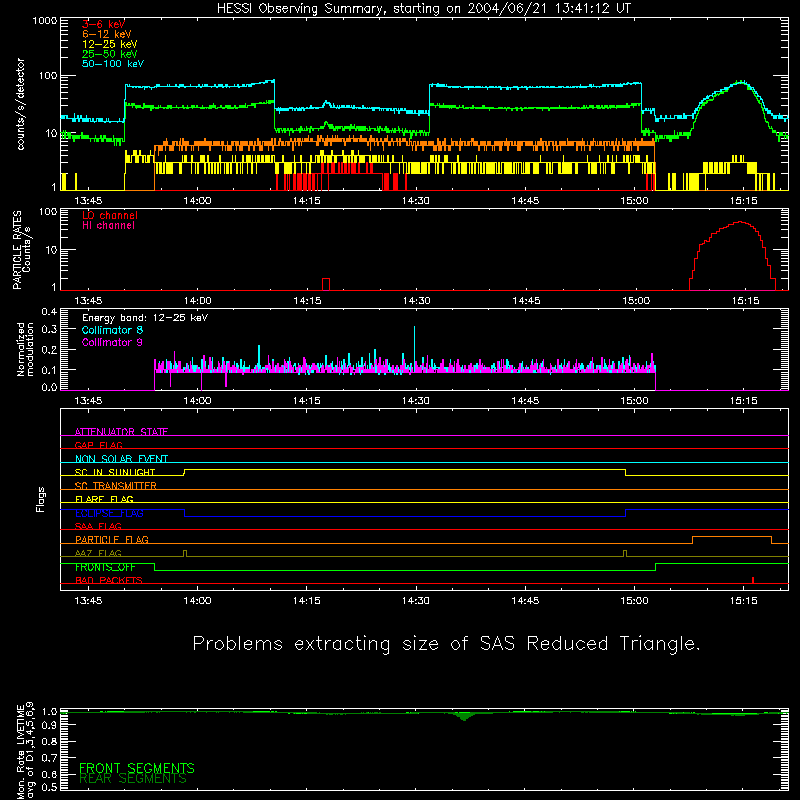Image resolution: width=800 pixels, height=800 pixels.
Task: Click the small particle rate bump after 14:15
Action: coord(326,284)
